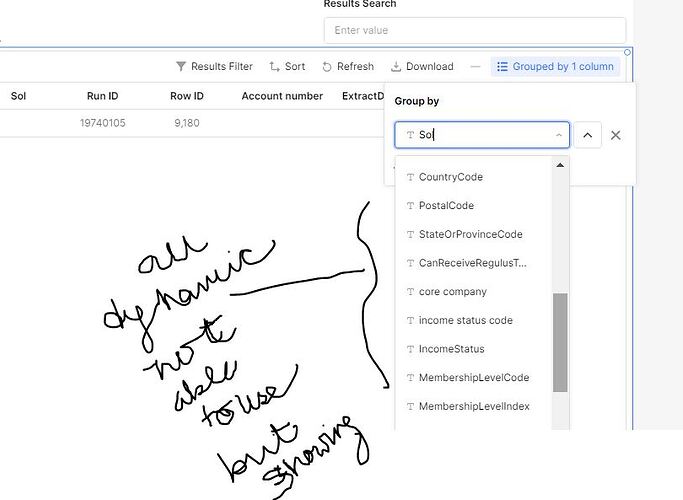Click the Sort arrows icon
The width and height of the screenshot is (683, 500).
pos(275,67)
